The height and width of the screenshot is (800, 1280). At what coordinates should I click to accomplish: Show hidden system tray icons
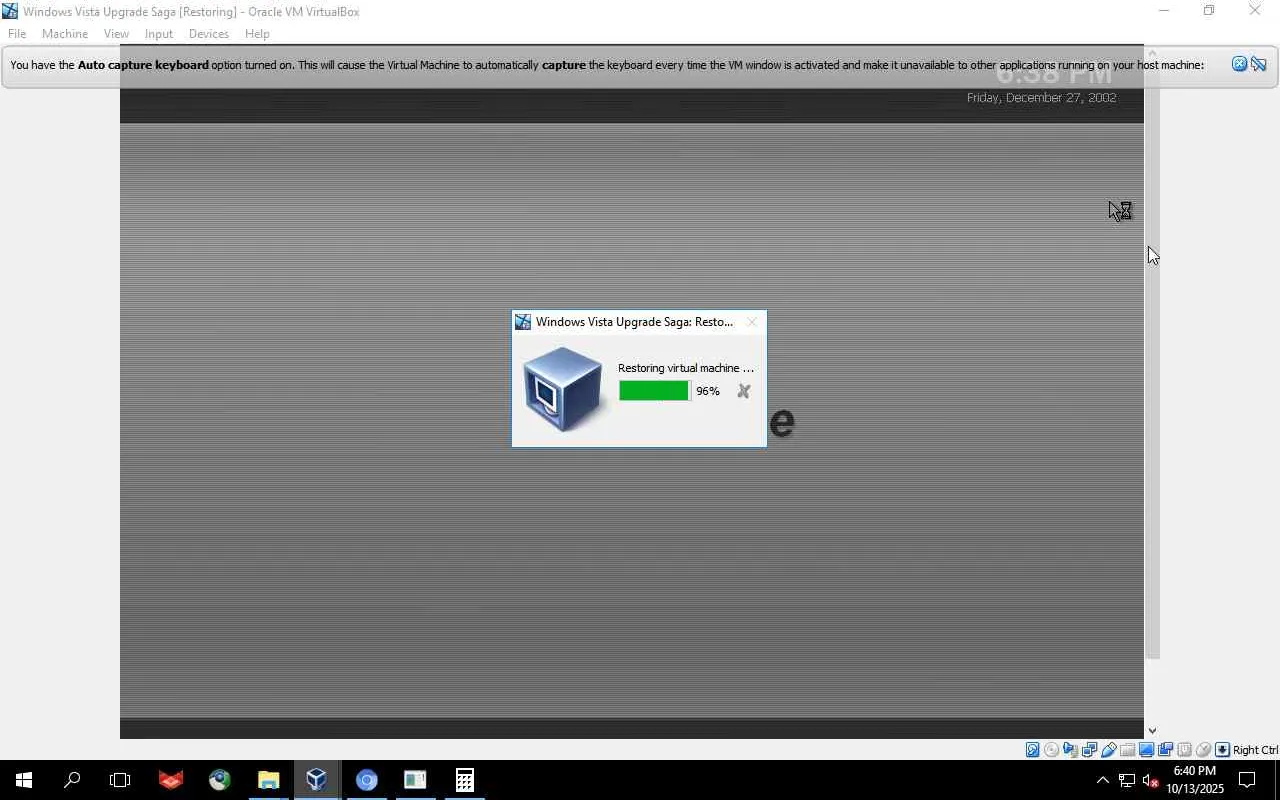1102,780
